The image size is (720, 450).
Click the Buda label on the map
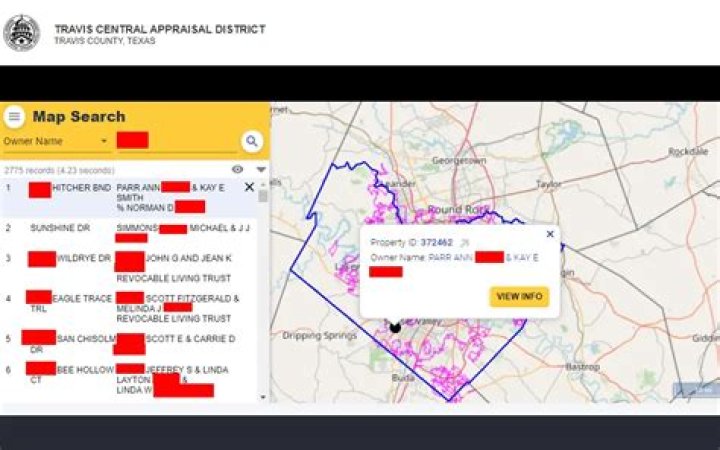(403, 378)
